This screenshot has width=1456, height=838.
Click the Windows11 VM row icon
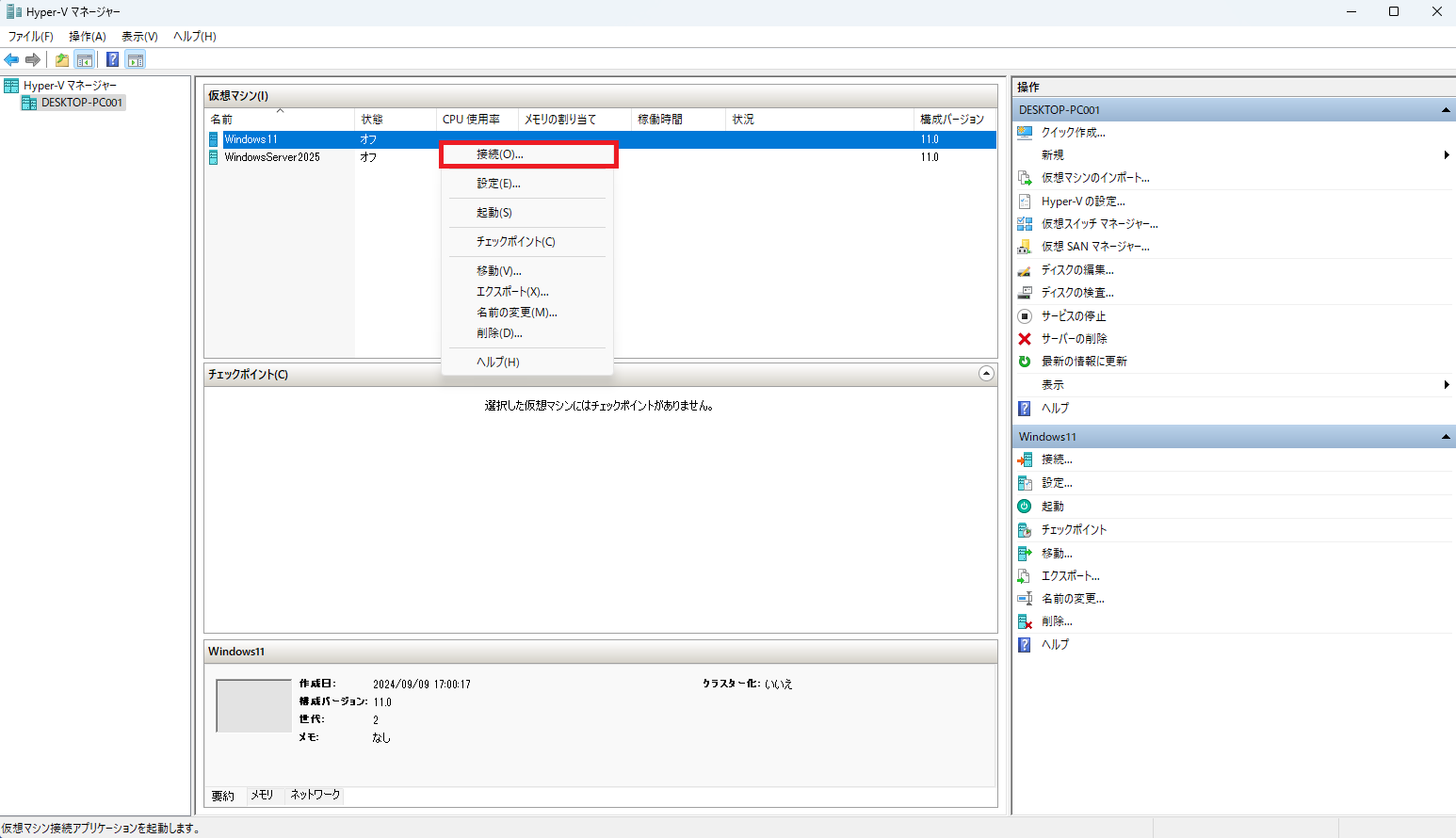[214, 139]
